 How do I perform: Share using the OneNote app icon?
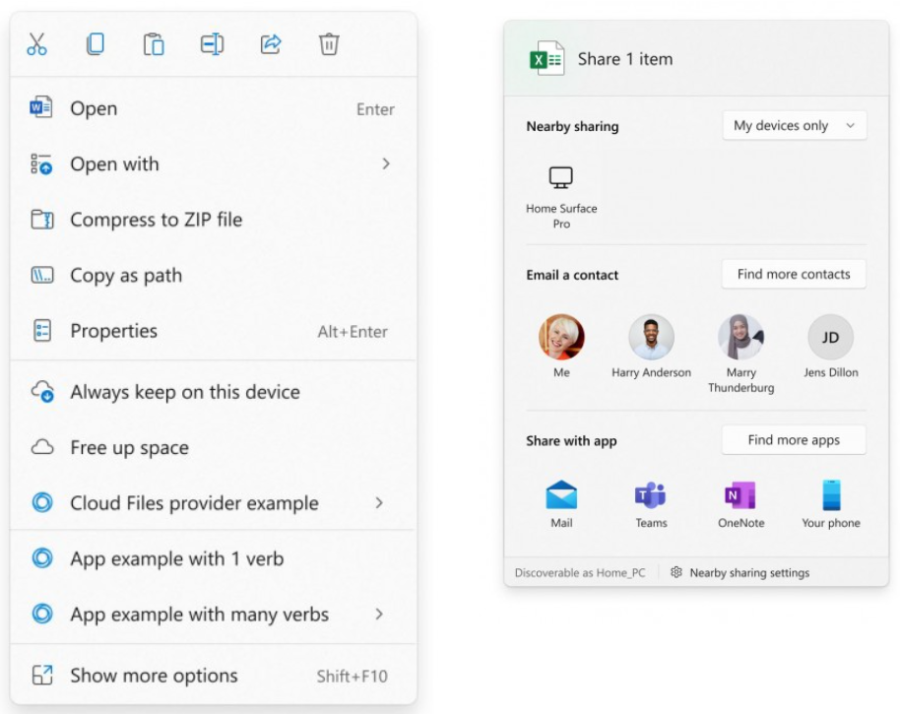(x=740, y=496)
